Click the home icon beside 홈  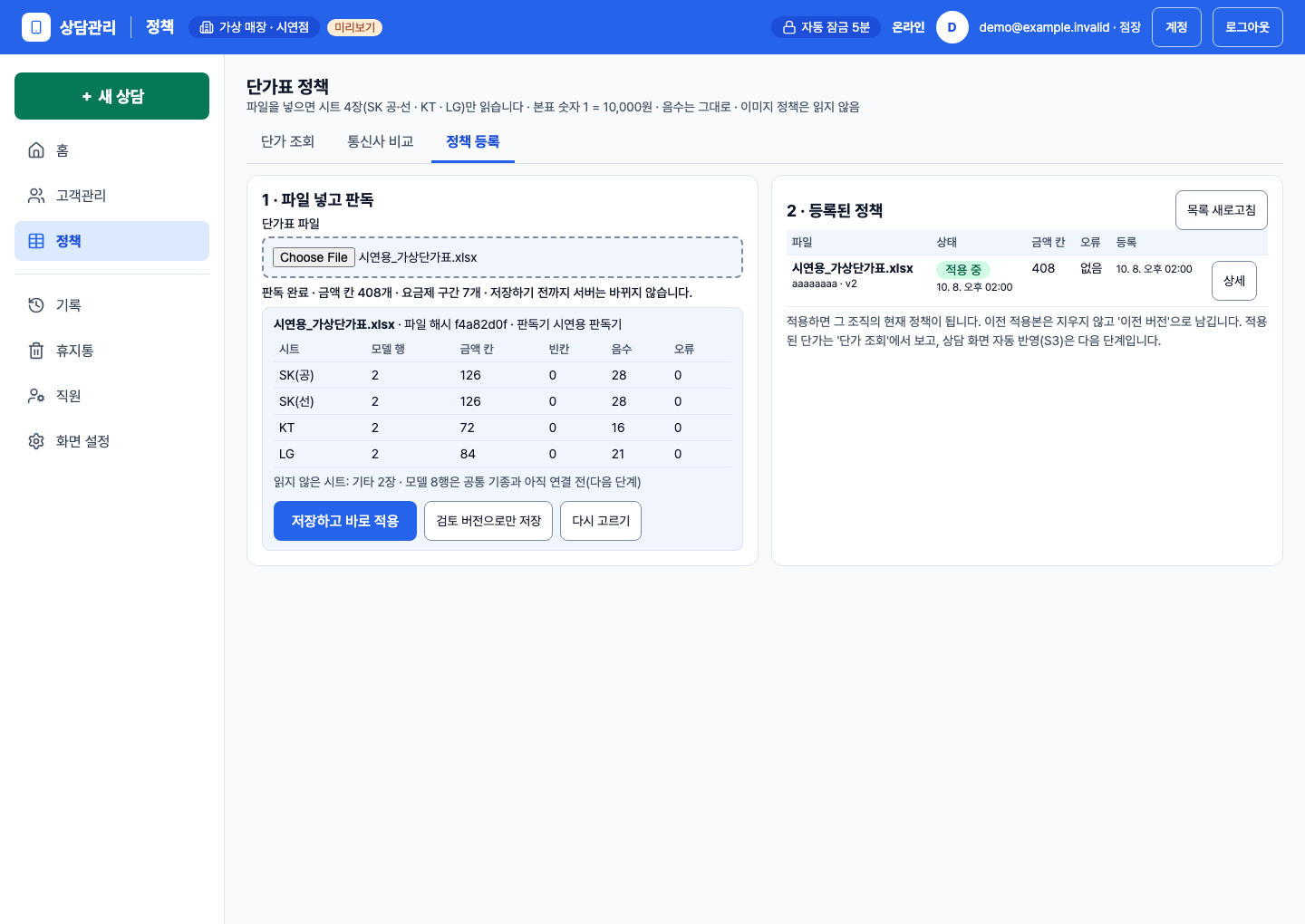click(x=36, y=150)
